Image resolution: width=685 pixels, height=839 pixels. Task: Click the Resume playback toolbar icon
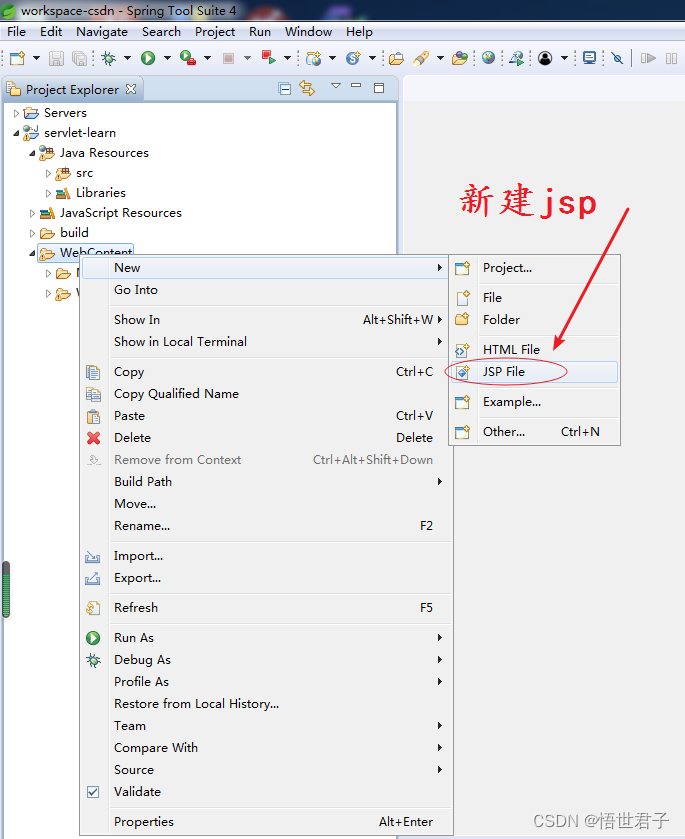click(648, 58)
